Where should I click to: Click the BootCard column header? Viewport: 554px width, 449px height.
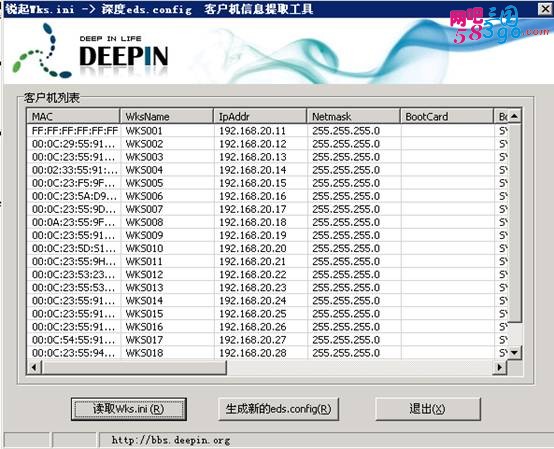447,117
